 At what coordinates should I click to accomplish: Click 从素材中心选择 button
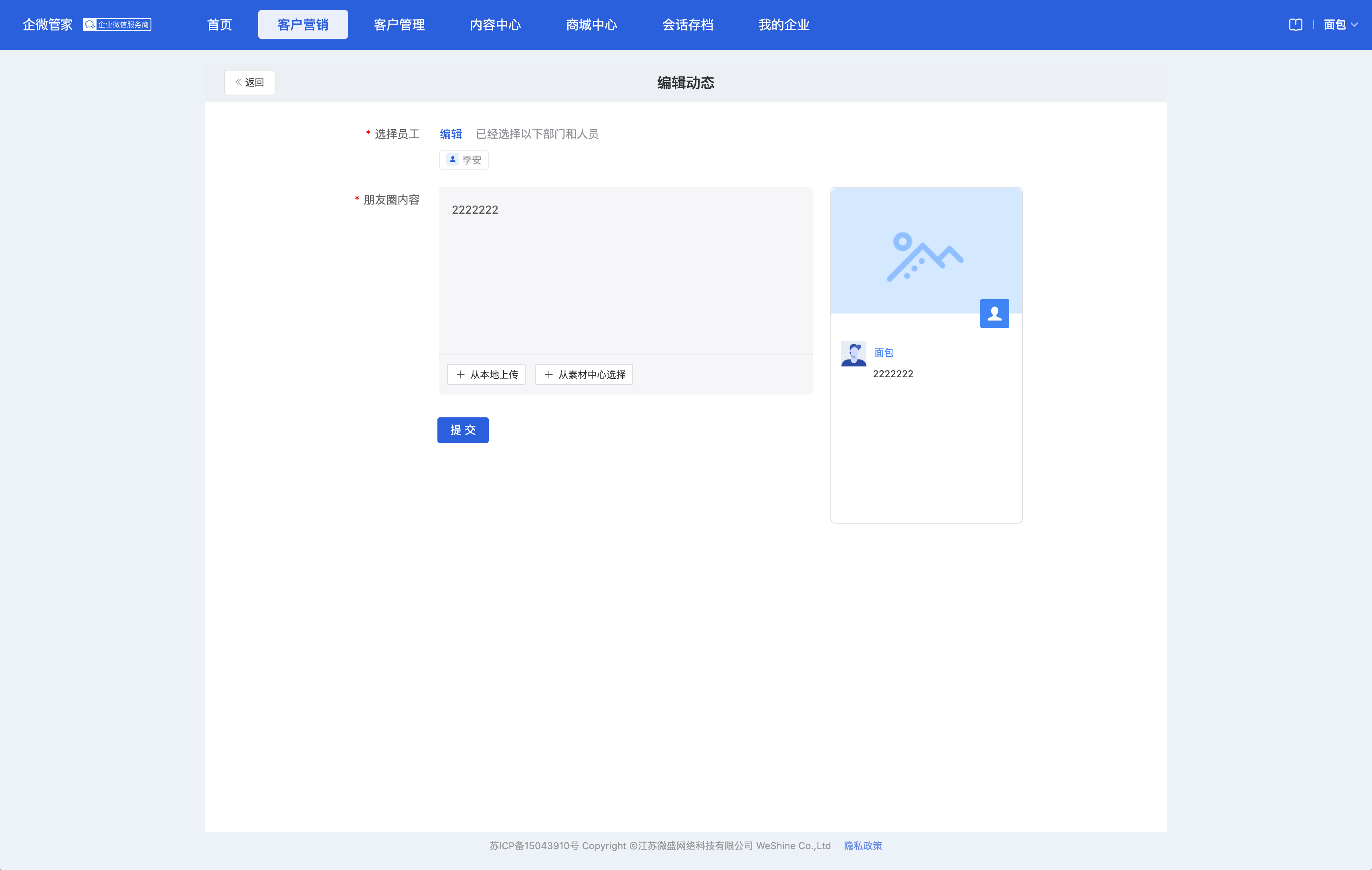(x=584, y=375)
